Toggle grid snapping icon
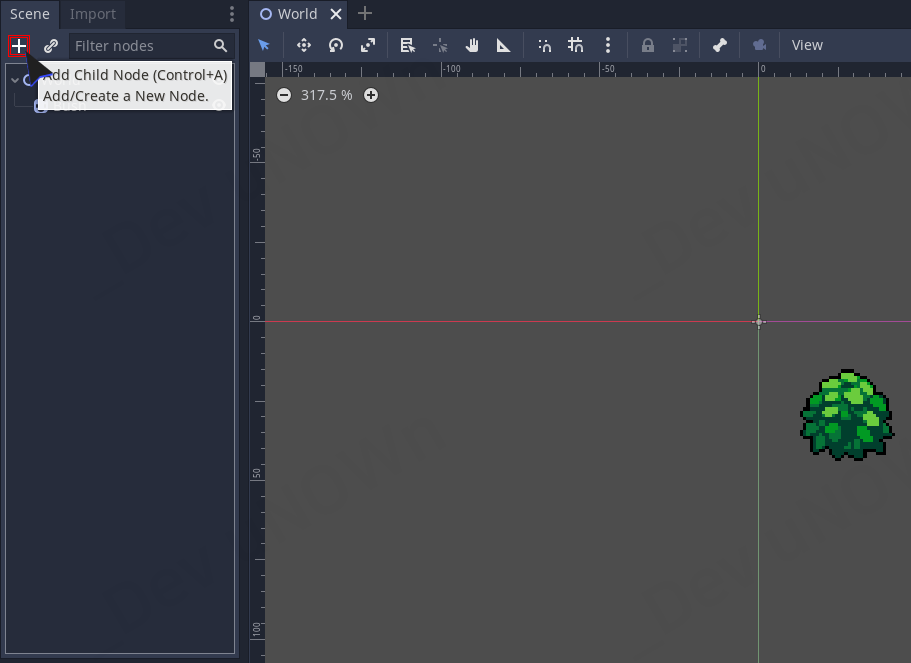This screenshot has height=663, width=911. pyautogui.click(x=576, y=45)
